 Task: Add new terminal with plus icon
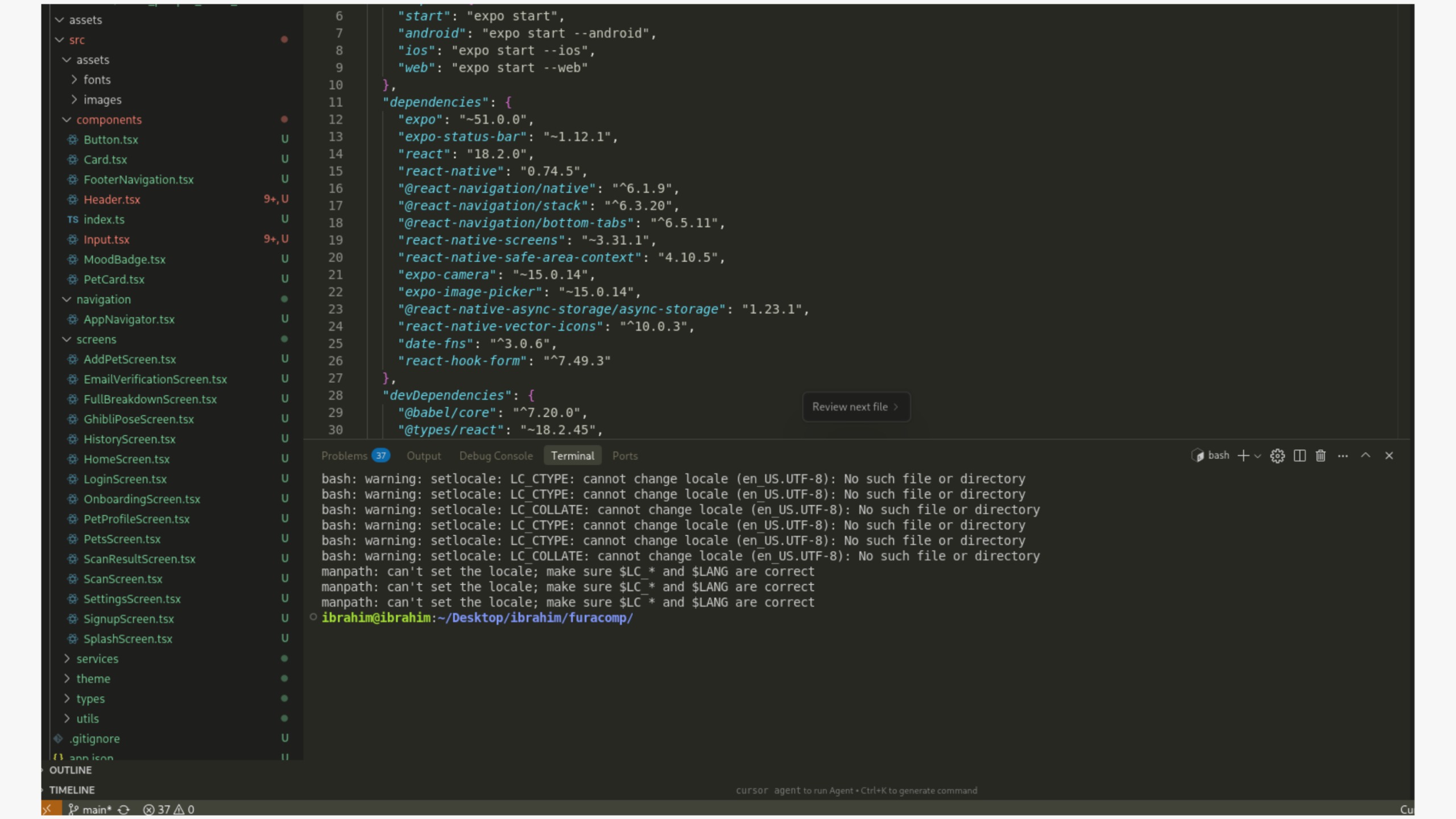click(1243, 456)
